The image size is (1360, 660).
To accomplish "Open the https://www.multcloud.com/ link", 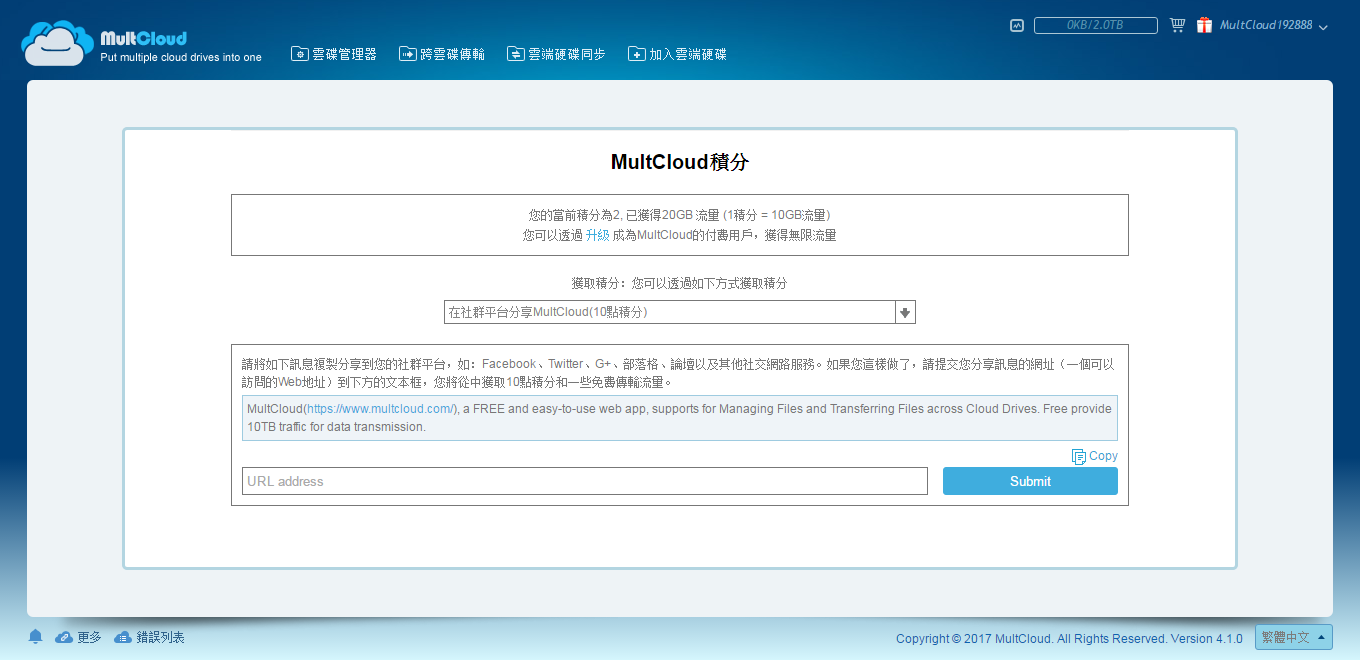I will [381, 408].
